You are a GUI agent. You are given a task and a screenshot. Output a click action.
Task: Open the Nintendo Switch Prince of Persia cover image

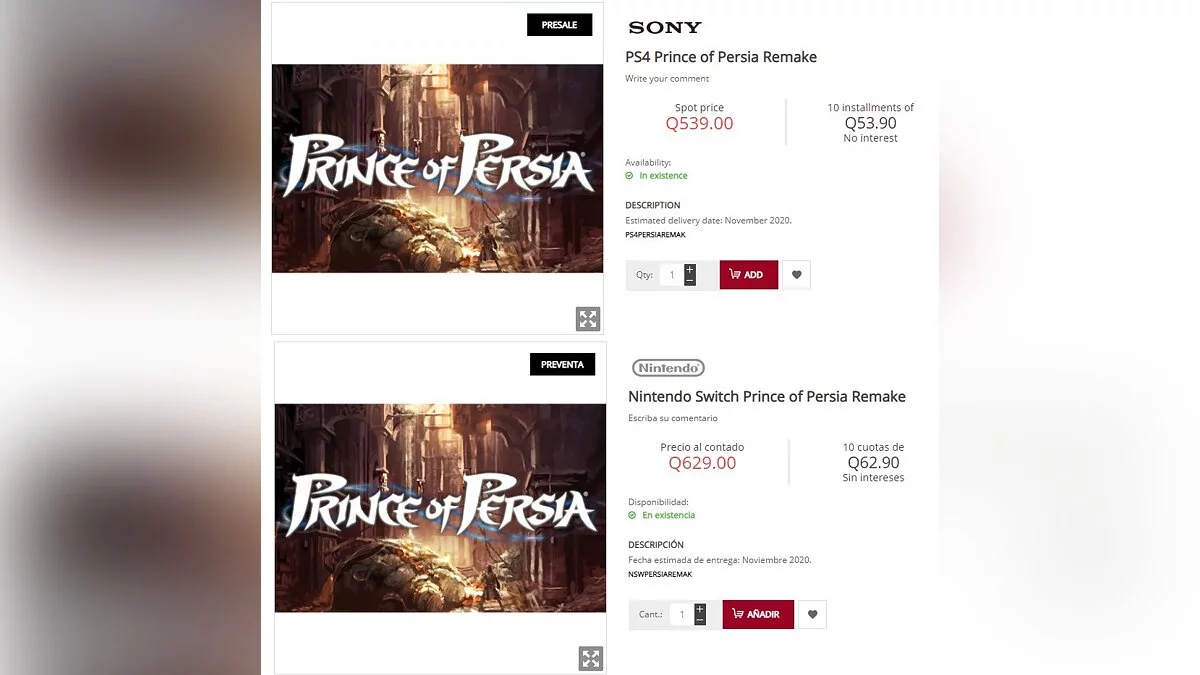pyautogui.click(x=440, y=507)
